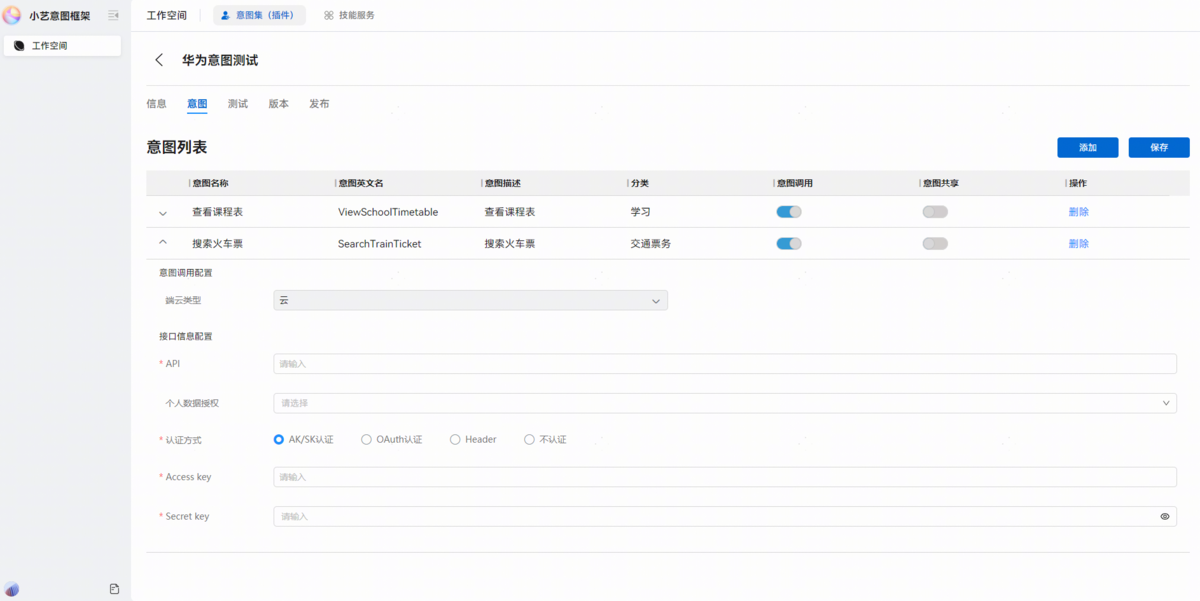Open the 个人数据授权 dropdown
This screenshot has width=1200, height=601.
724,403
